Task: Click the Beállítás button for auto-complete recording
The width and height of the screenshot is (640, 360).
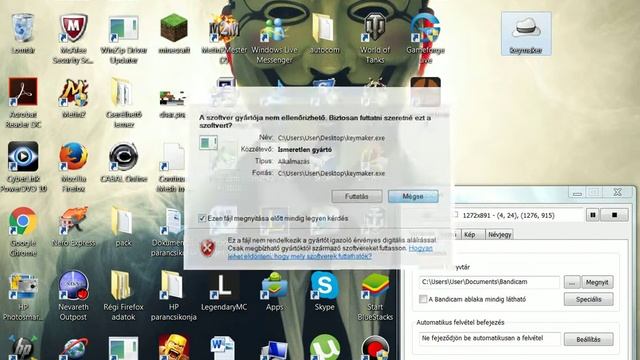Action: point(589,339)
